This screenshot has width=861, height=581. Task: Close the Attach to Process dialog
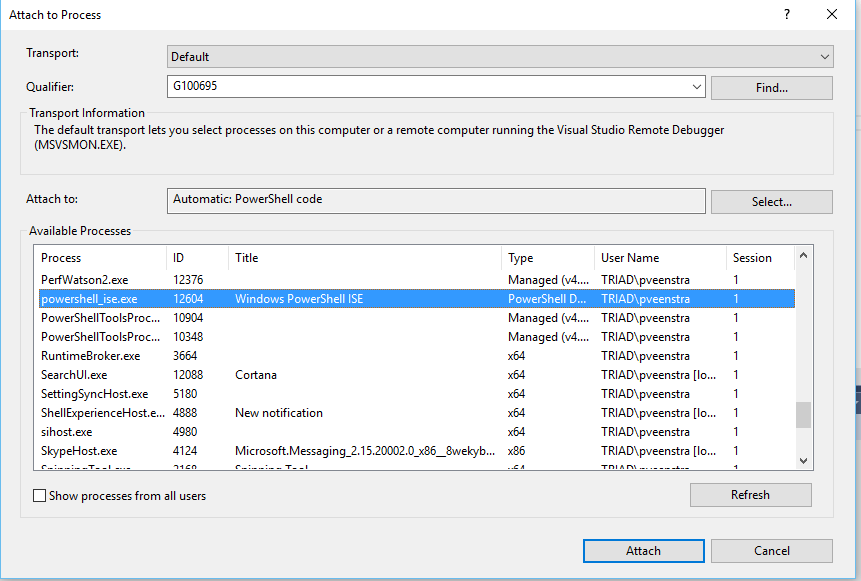pos(832,14)
